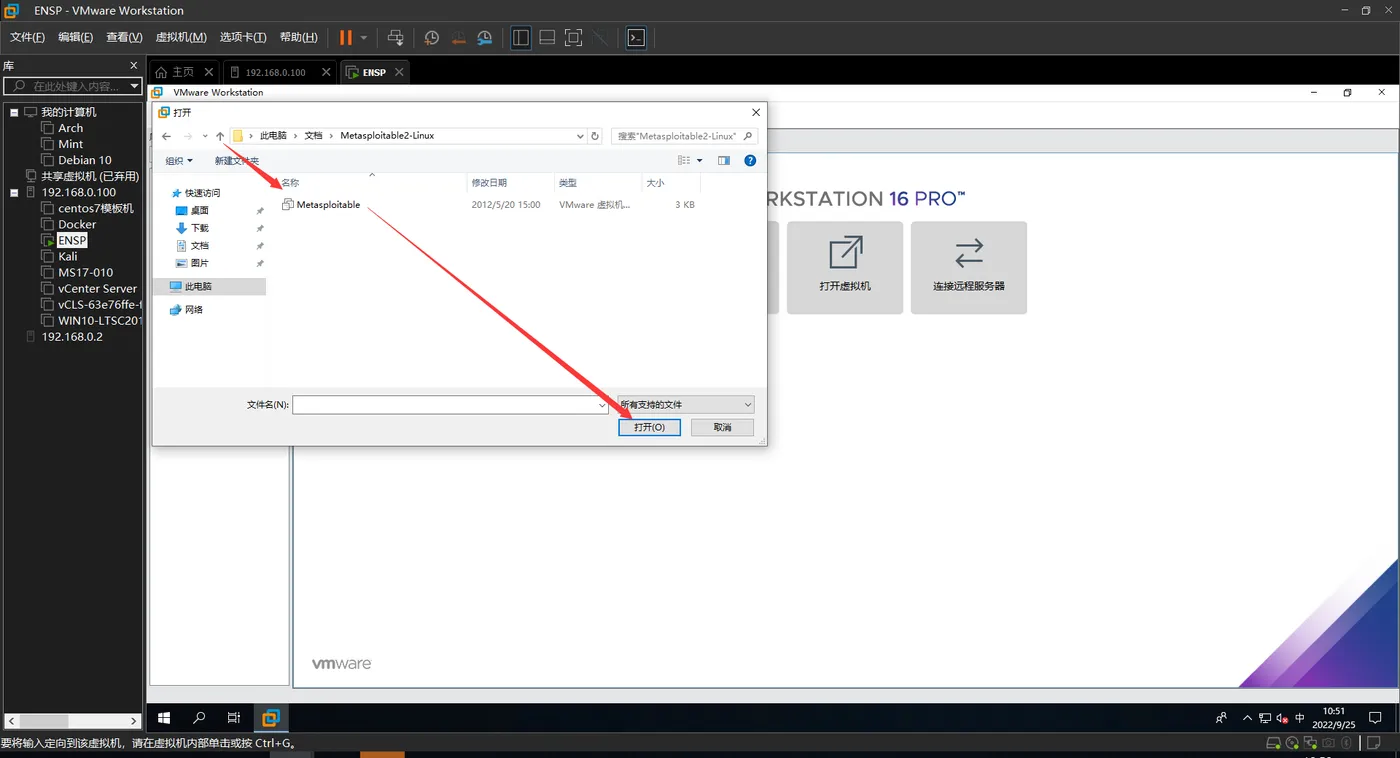Toggle the thumbnail bar view icon

coord(547,38)
